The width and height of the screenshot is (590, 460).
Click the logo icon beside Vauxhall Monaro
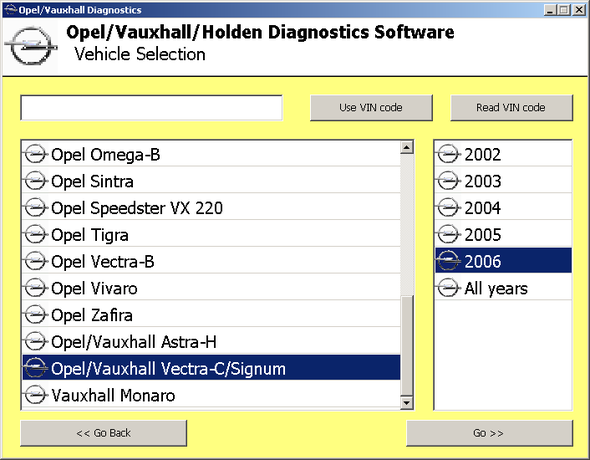[35, 395]
